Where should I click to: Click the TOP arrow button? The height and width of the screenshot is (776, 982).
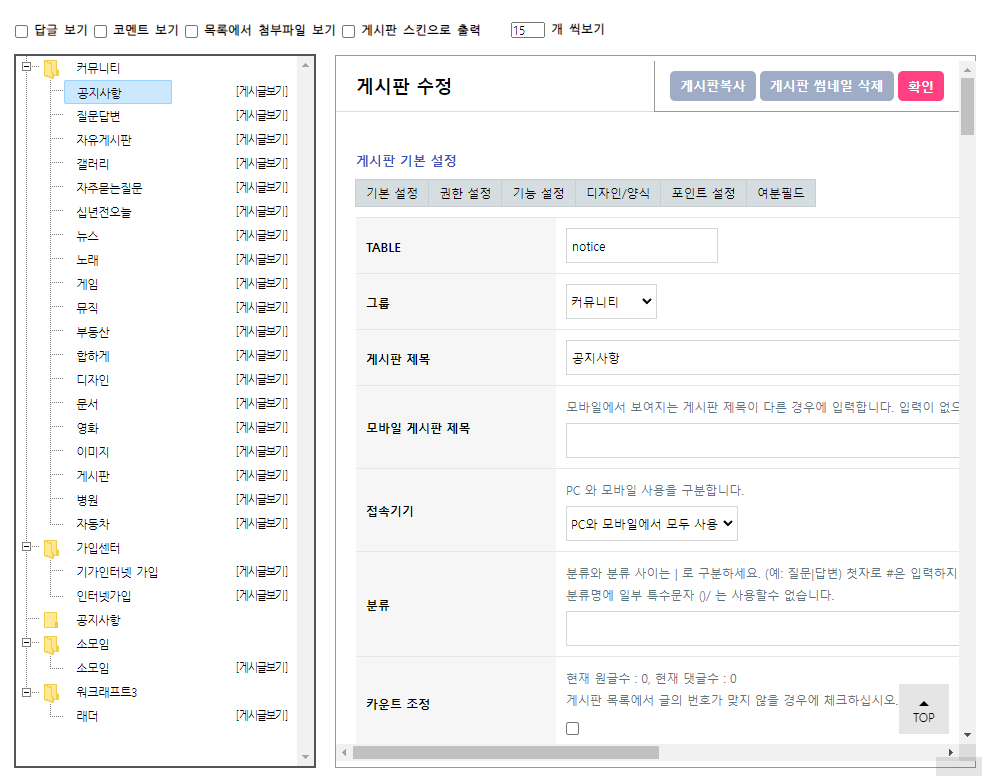923,709
